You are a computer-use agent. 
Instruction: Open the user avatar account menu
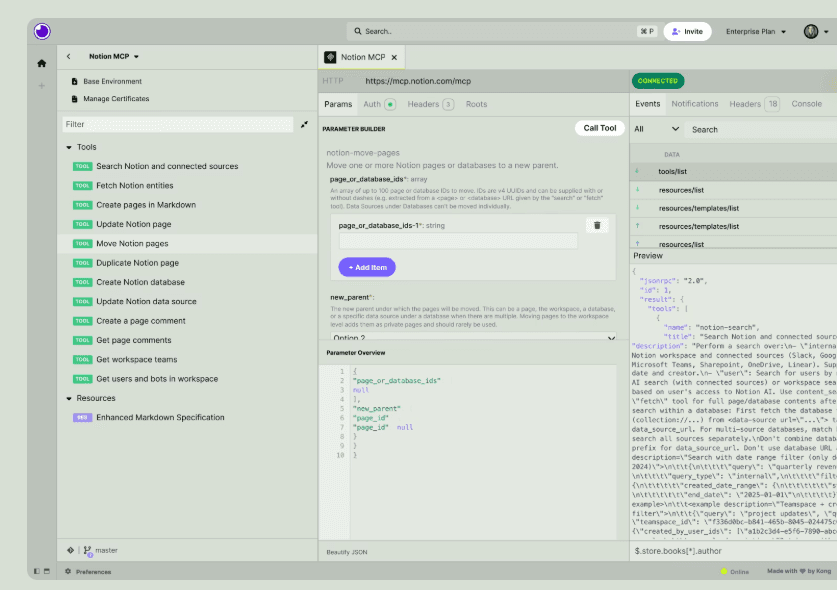click(x=816, y=32)
